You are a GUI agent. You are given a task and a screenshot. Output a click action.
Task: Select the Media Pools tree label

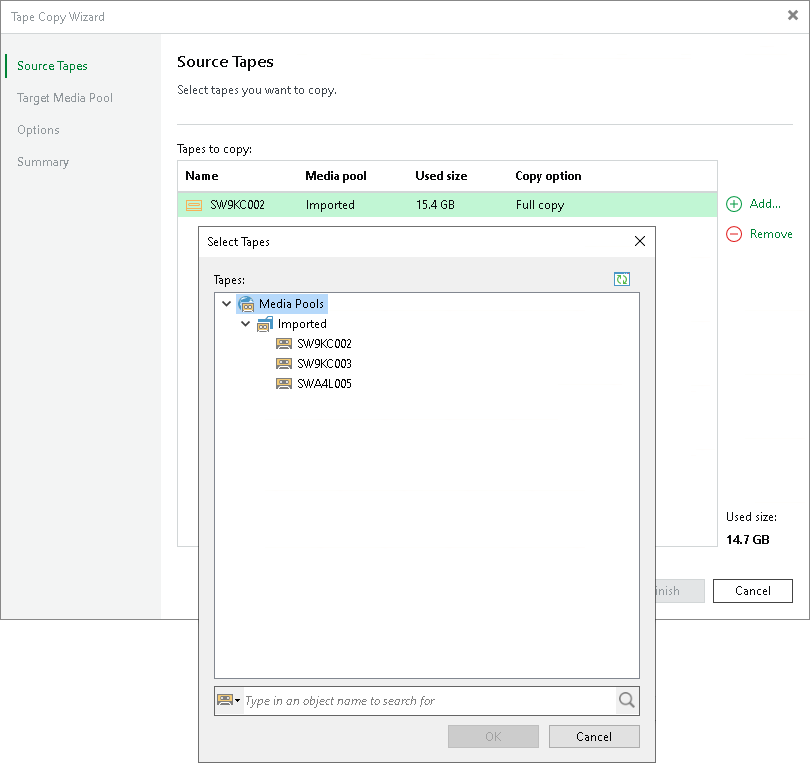[x=291, y=304]
